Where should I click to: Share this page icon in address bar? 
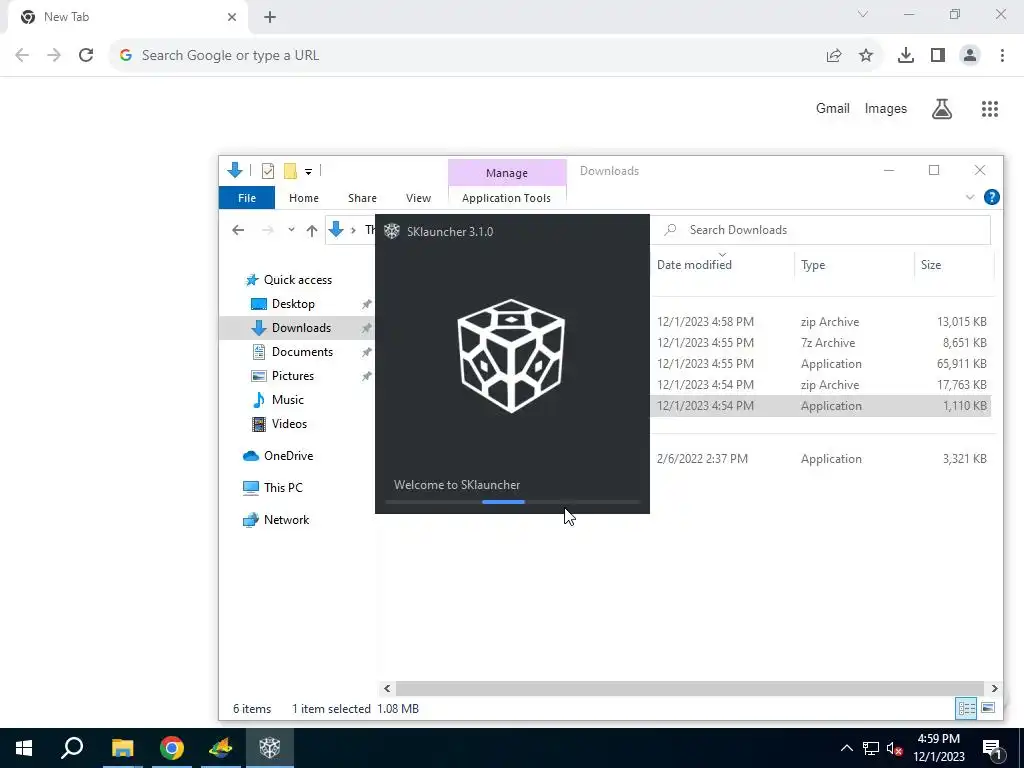(x=834, y=56)
